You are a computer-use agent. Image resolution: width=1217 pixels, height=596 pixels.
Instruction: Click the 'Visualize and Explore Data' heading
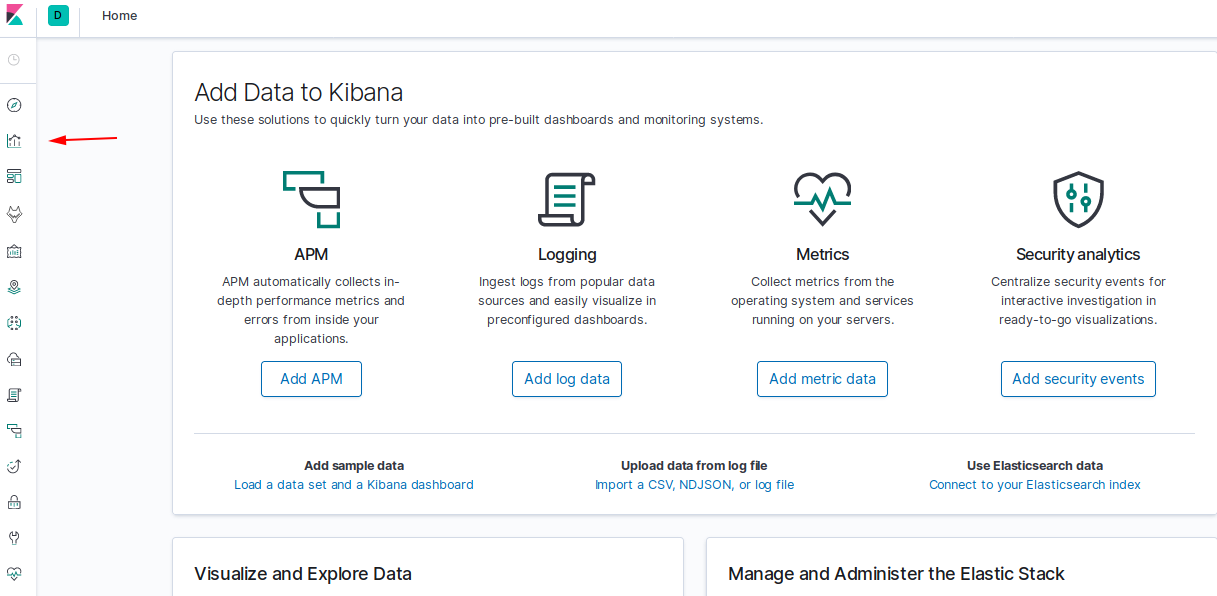click(302, 574)
